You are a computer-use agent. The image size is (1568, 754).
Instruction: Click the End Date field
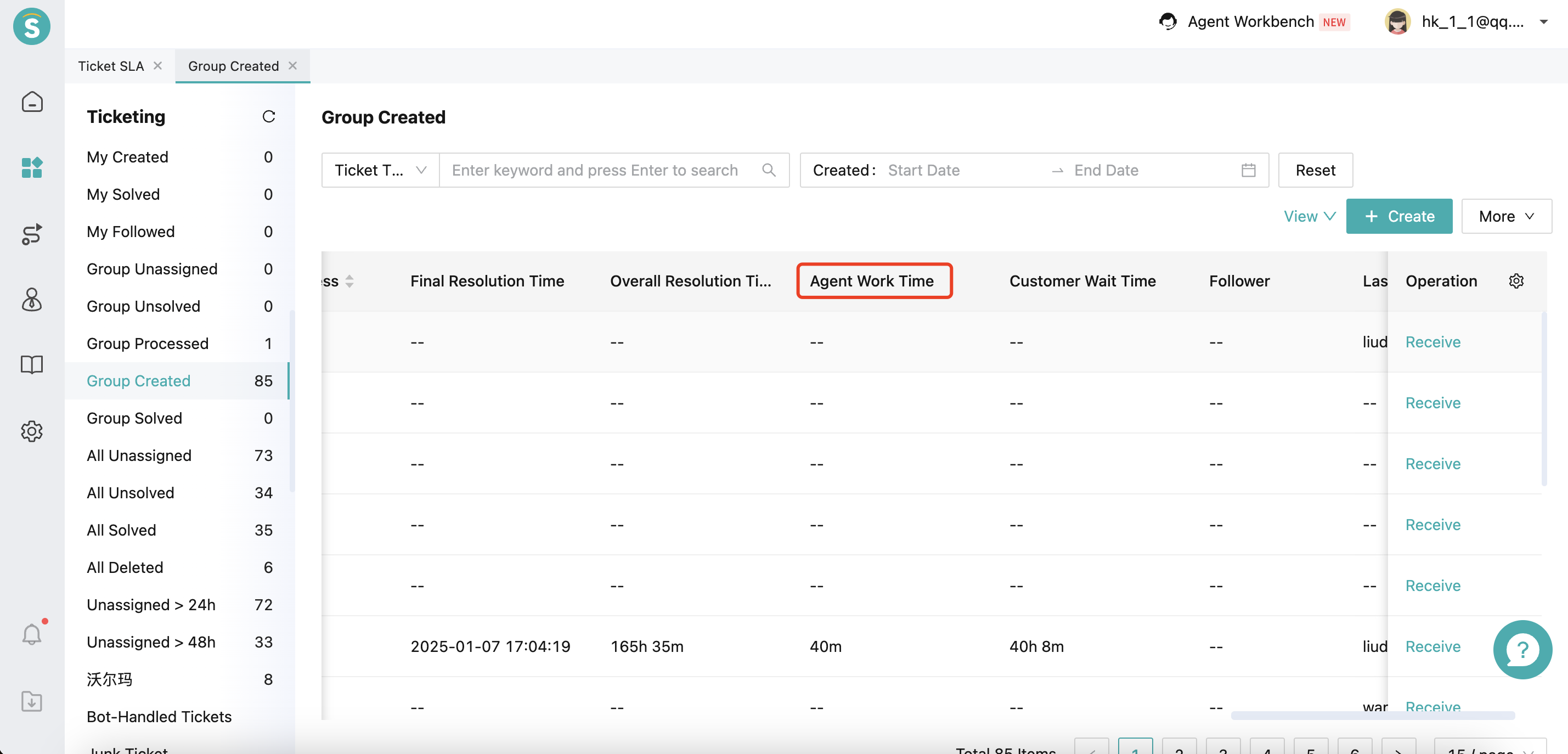click(1150, 170)
